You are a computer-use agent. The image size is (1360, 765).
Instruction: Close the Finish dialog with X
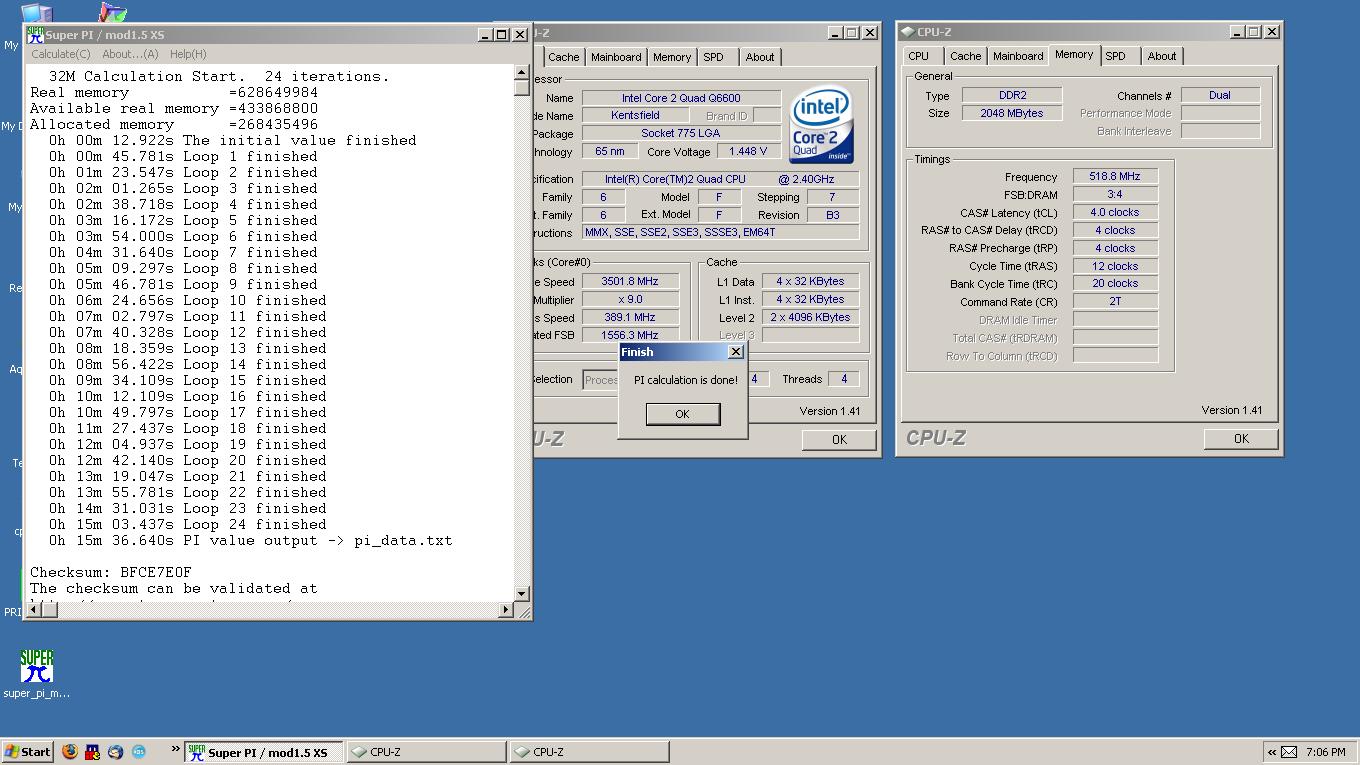pos(736,352)
